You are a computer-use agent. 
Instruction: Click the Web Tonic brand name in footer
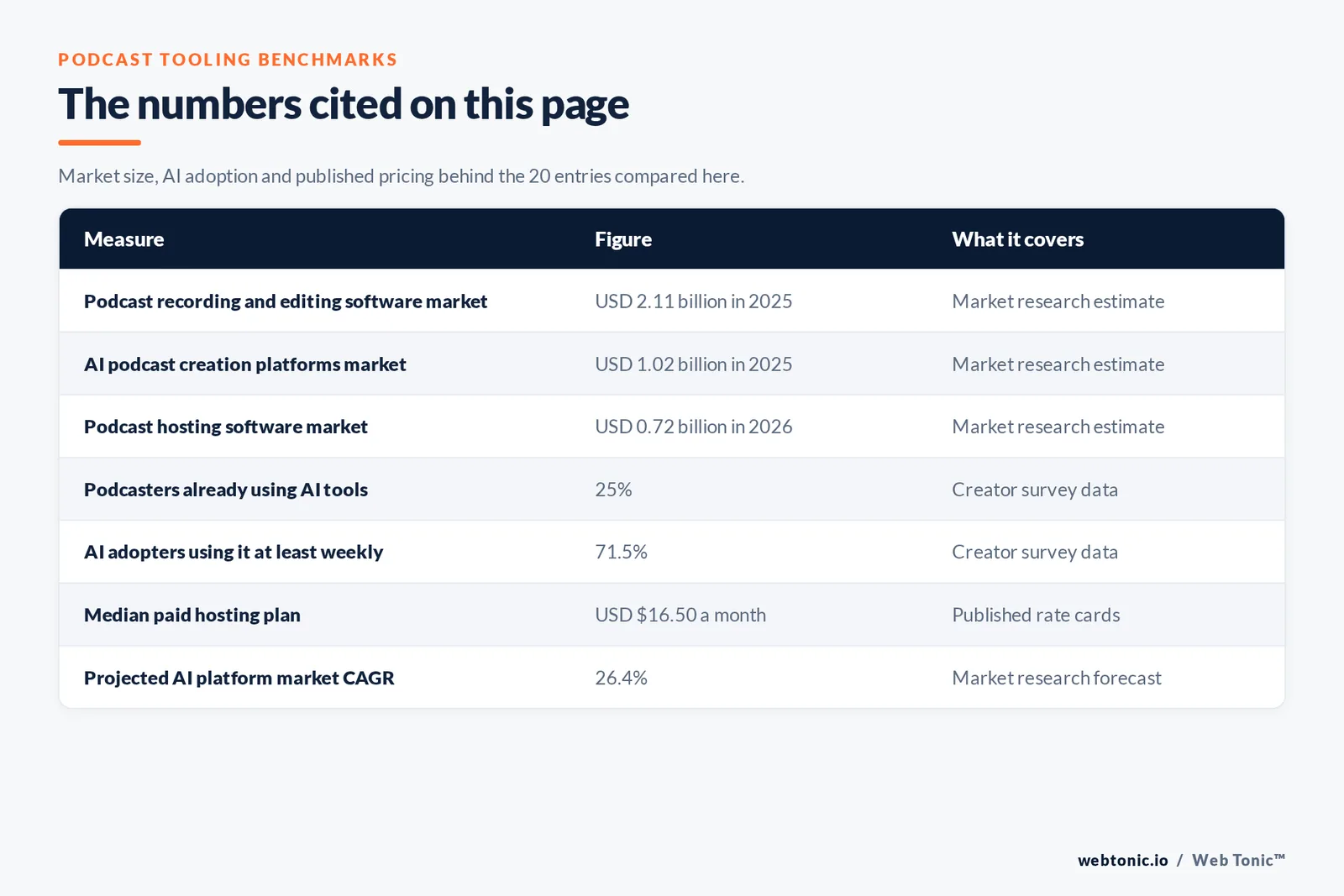[x=1238, y=860]
